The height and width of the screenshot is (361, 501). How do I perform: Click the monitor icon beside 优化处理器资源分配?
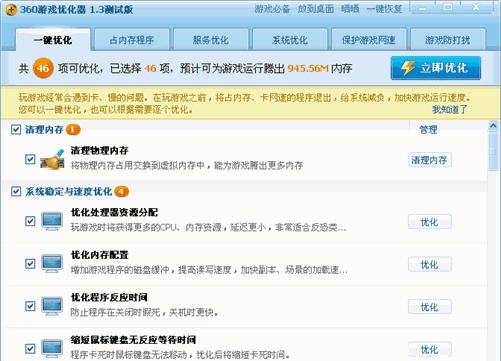52,221
